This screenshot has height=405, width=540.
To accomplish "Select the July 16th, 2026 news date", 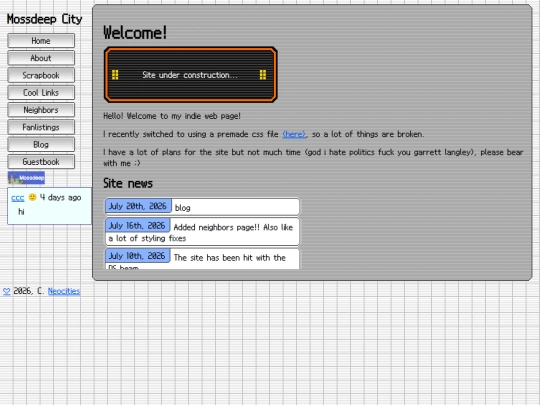I will [137, 226].
